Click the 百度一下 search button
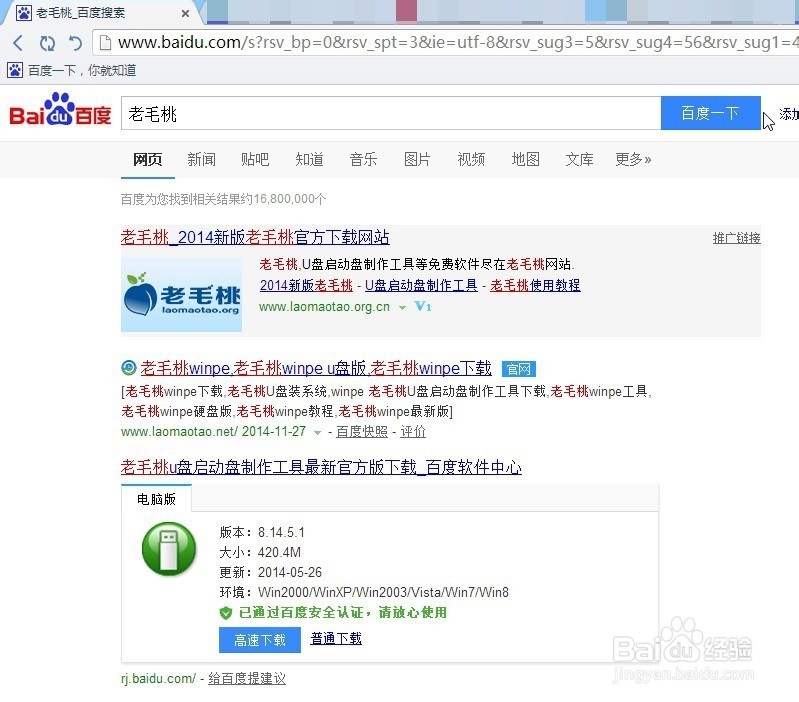 pos(710,113)
